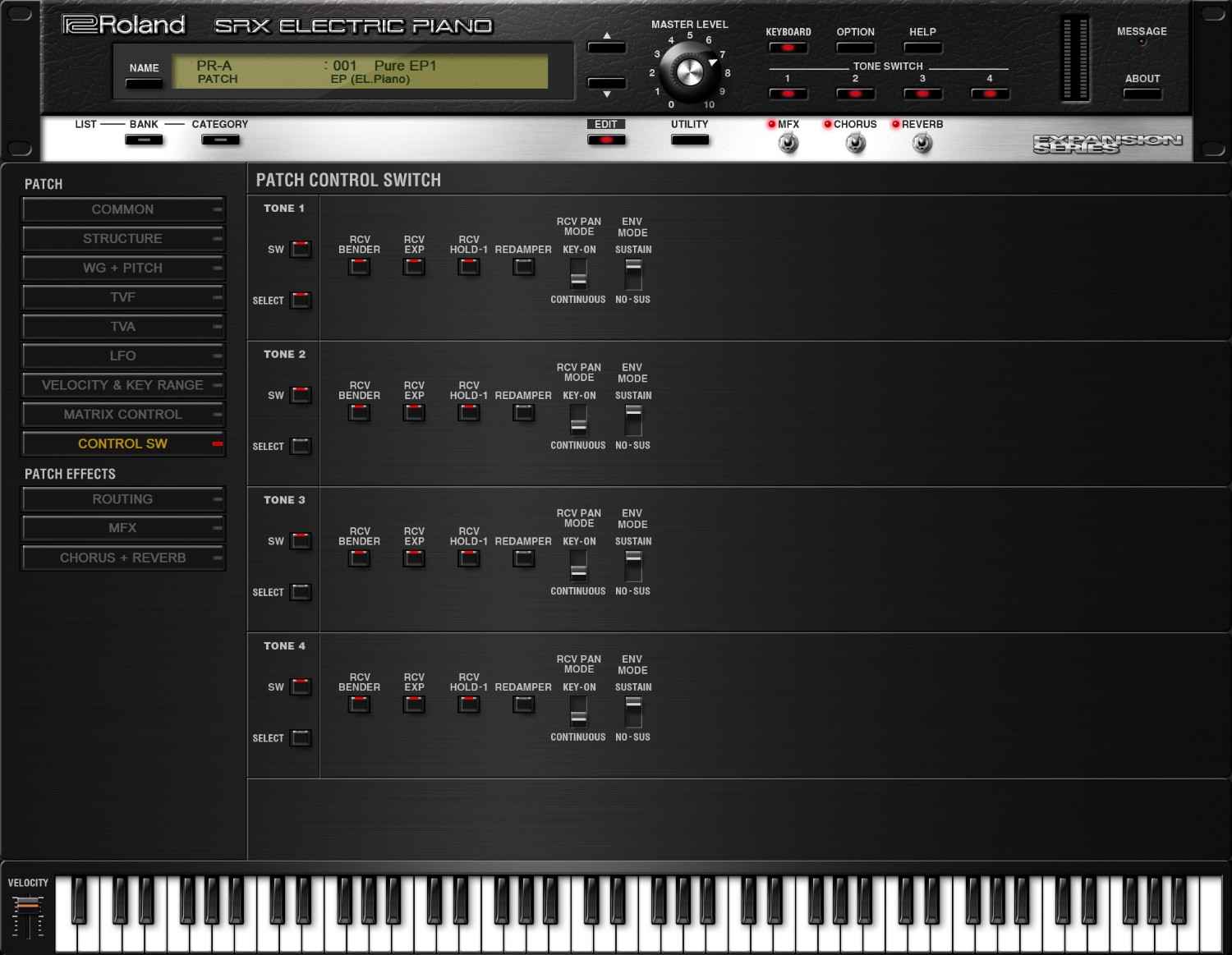The image size is (1232, 955).
Task: Toggle the REVERB effect switch
Action: [920, 144]
